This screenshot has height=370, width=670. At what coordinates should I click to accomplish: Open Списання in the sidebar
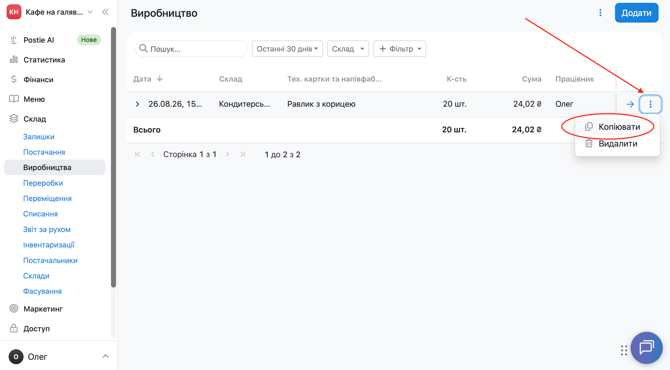[40, 214]
